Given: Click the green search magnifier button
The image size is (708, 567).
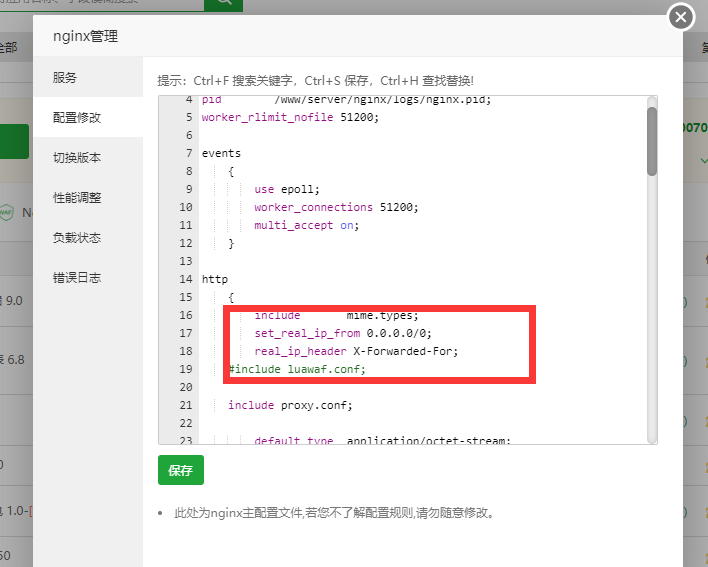Looking at the screenshot, I should [223, 3].
